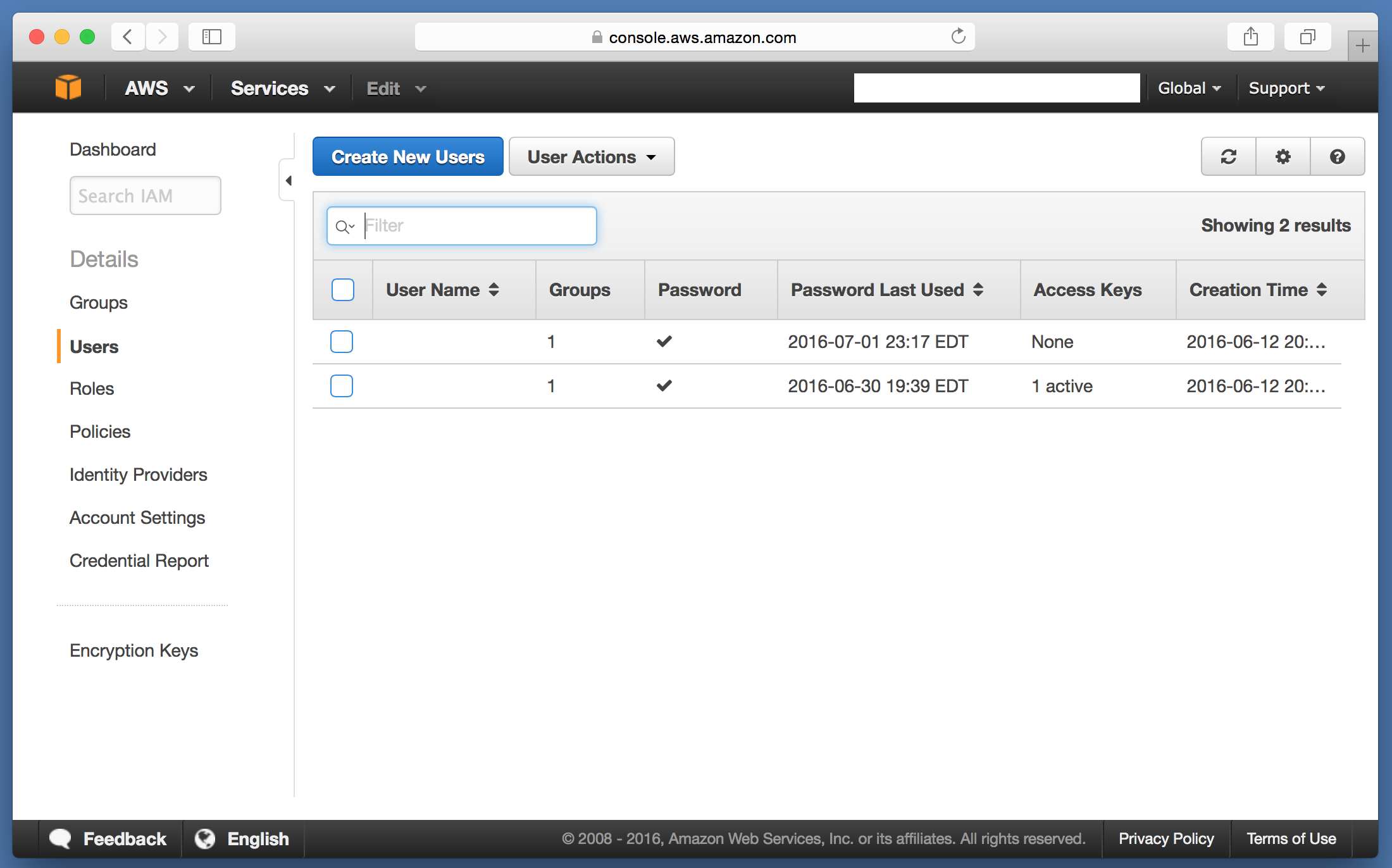Image resolution: width=1392 pixels, height=868 pixels.
Task: Open the User Actions dropdown
Action: click(x=591, y=157)
